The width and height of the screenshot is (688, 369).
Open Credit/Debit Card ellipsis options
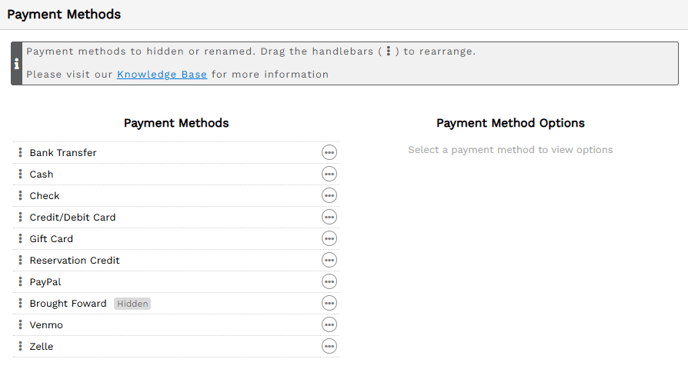click(329, 217)
